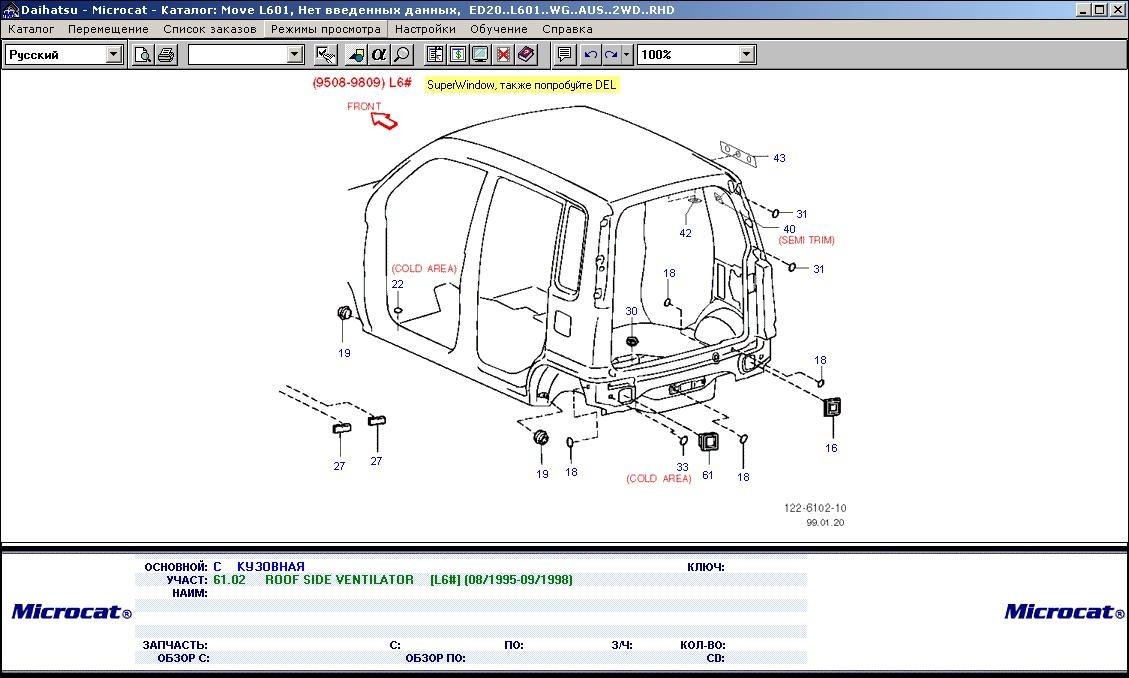This screenshot has width=1129, height=678.
Task: Select part callout 16 on the diagram
Action: (831, 448)
